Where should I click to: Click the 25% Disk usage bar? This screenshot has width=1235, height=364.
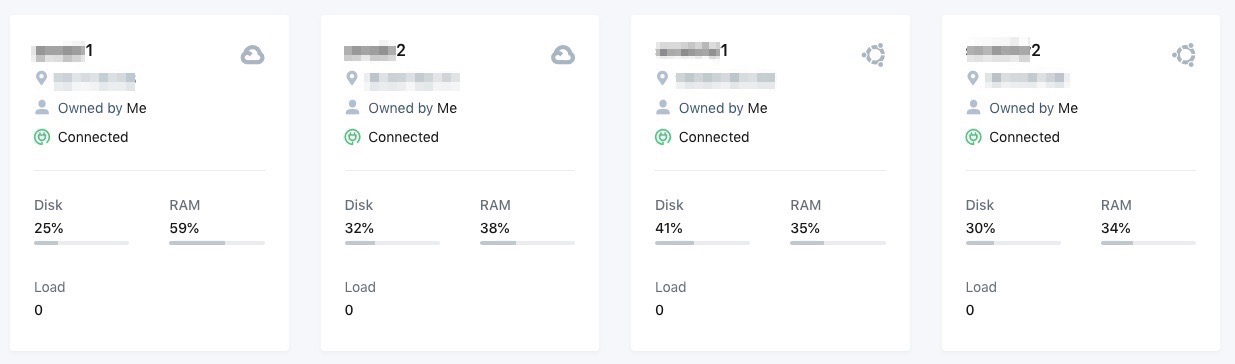pos(81,243)
